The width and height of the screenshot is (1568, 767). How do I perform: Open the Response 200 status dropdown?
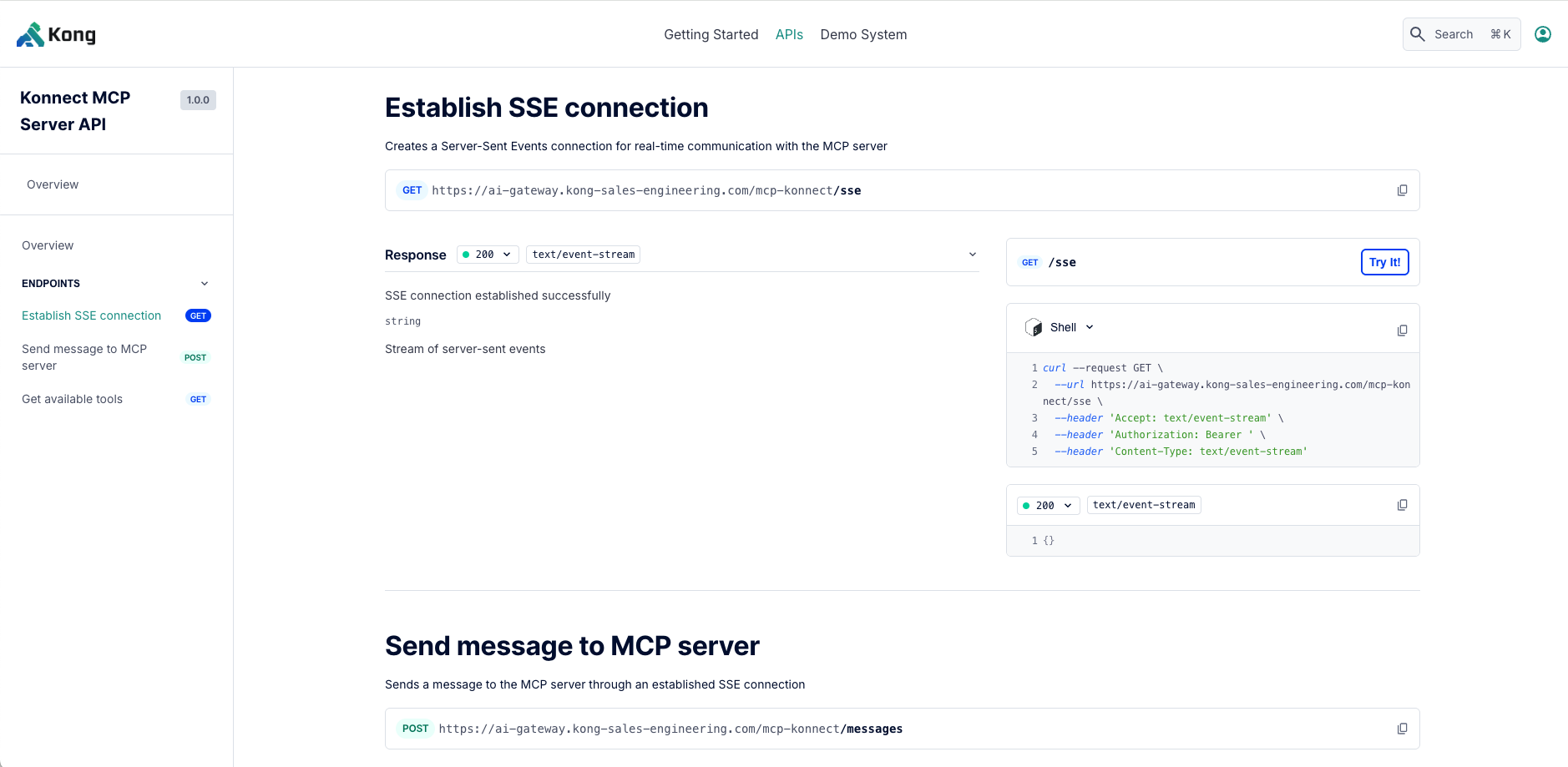coord(488,255)
